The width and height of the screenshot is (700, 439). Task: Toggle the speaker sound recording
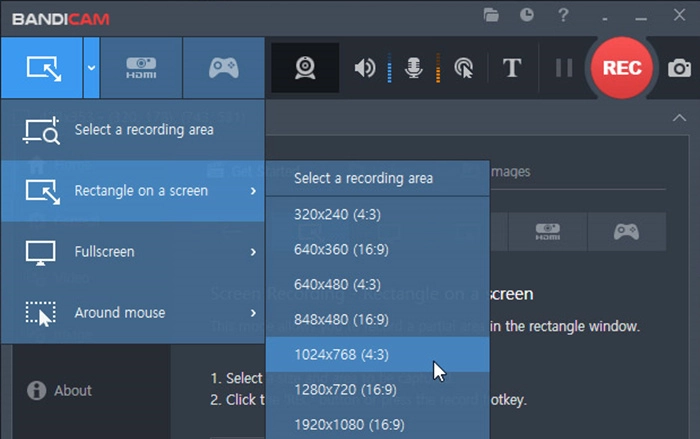(365, 68)
